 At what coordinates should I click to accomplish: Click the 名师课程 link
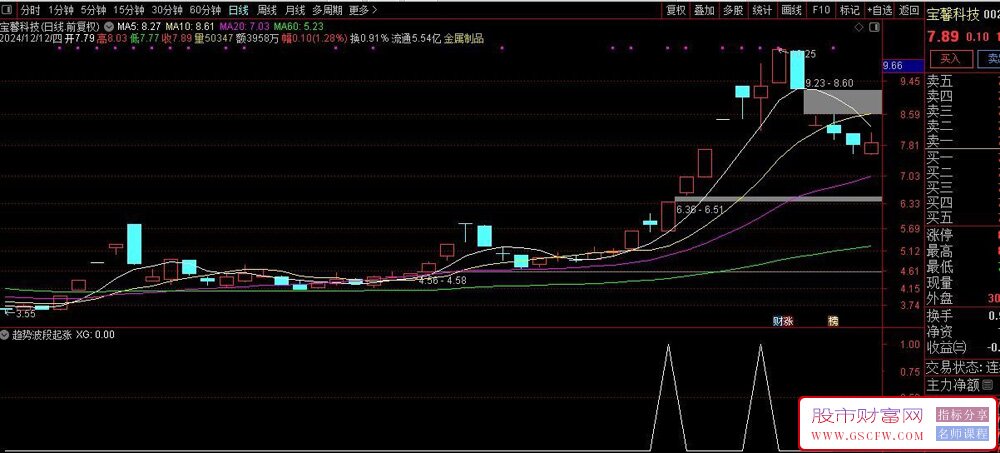click(x=962, y=434)
